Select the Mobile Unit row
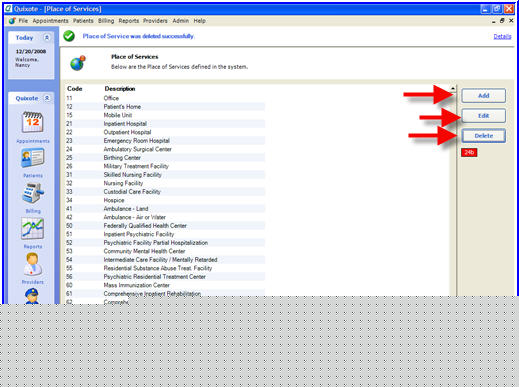This screenshot has height=387, width=519. [165, 115]
